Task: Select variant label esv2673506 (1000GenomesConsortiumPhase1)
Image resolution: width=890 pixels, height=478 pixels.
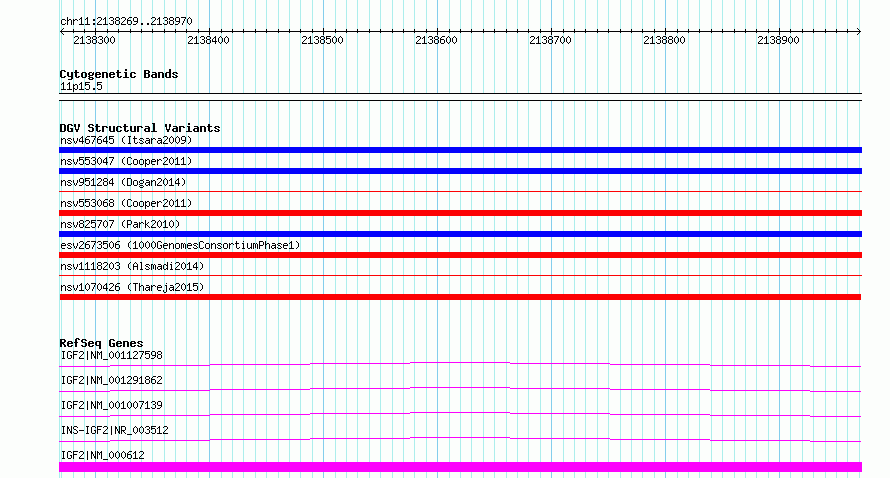Action: pos(180,245)
